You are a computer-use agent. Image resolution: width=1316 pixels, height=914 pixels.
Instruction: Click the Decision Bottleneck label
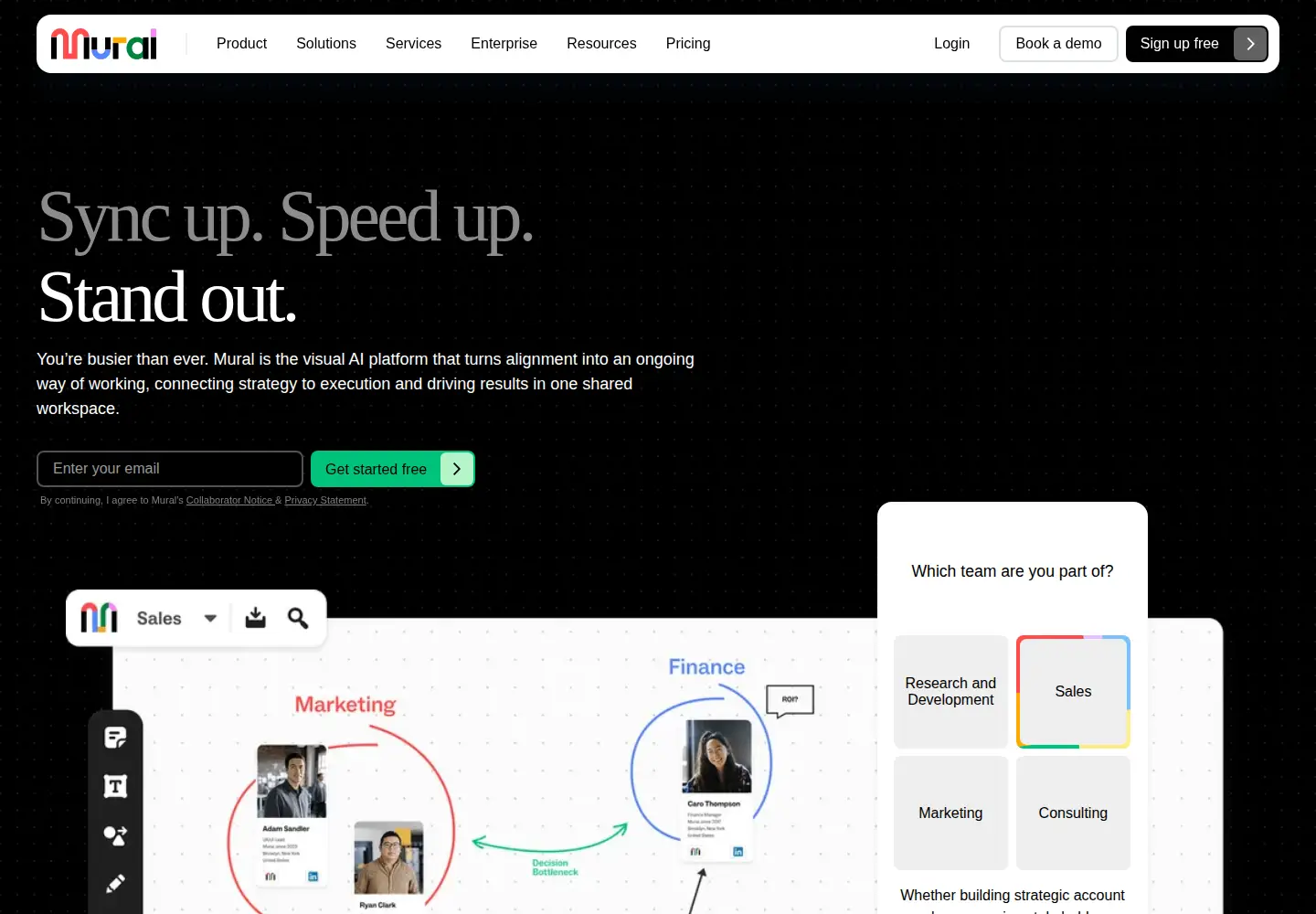point(555,867)
